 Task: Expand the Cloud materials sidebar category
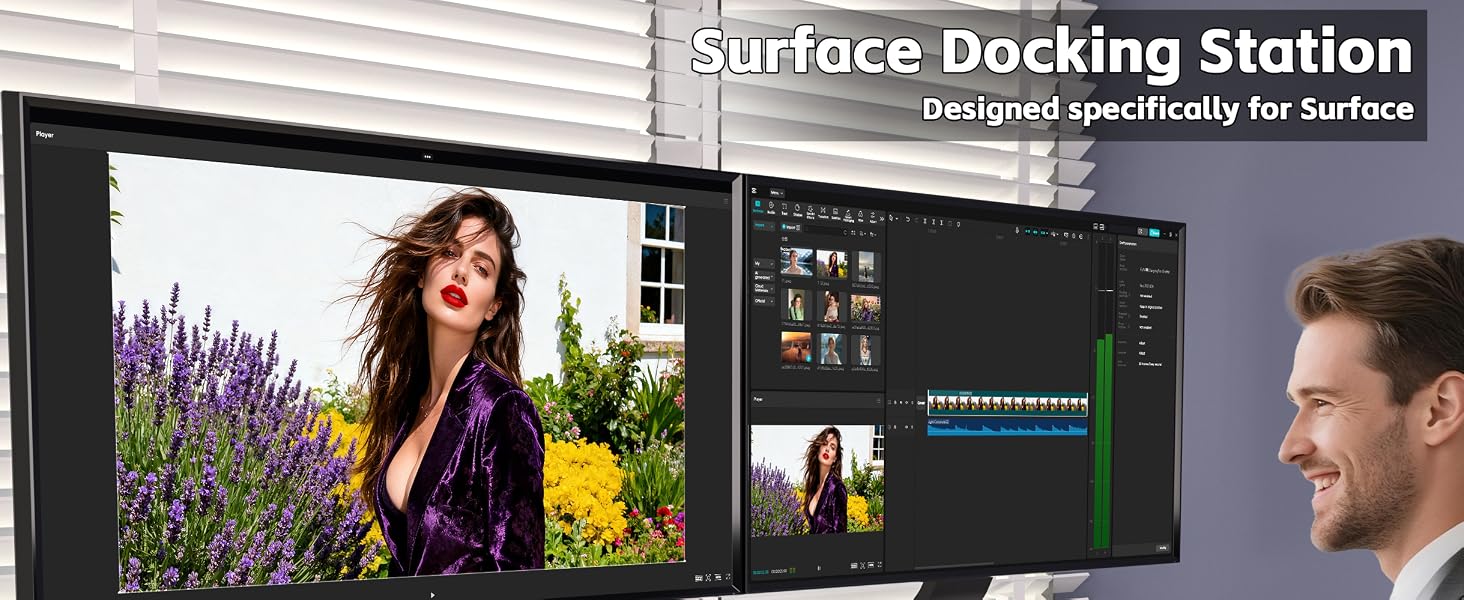(764, 288)
